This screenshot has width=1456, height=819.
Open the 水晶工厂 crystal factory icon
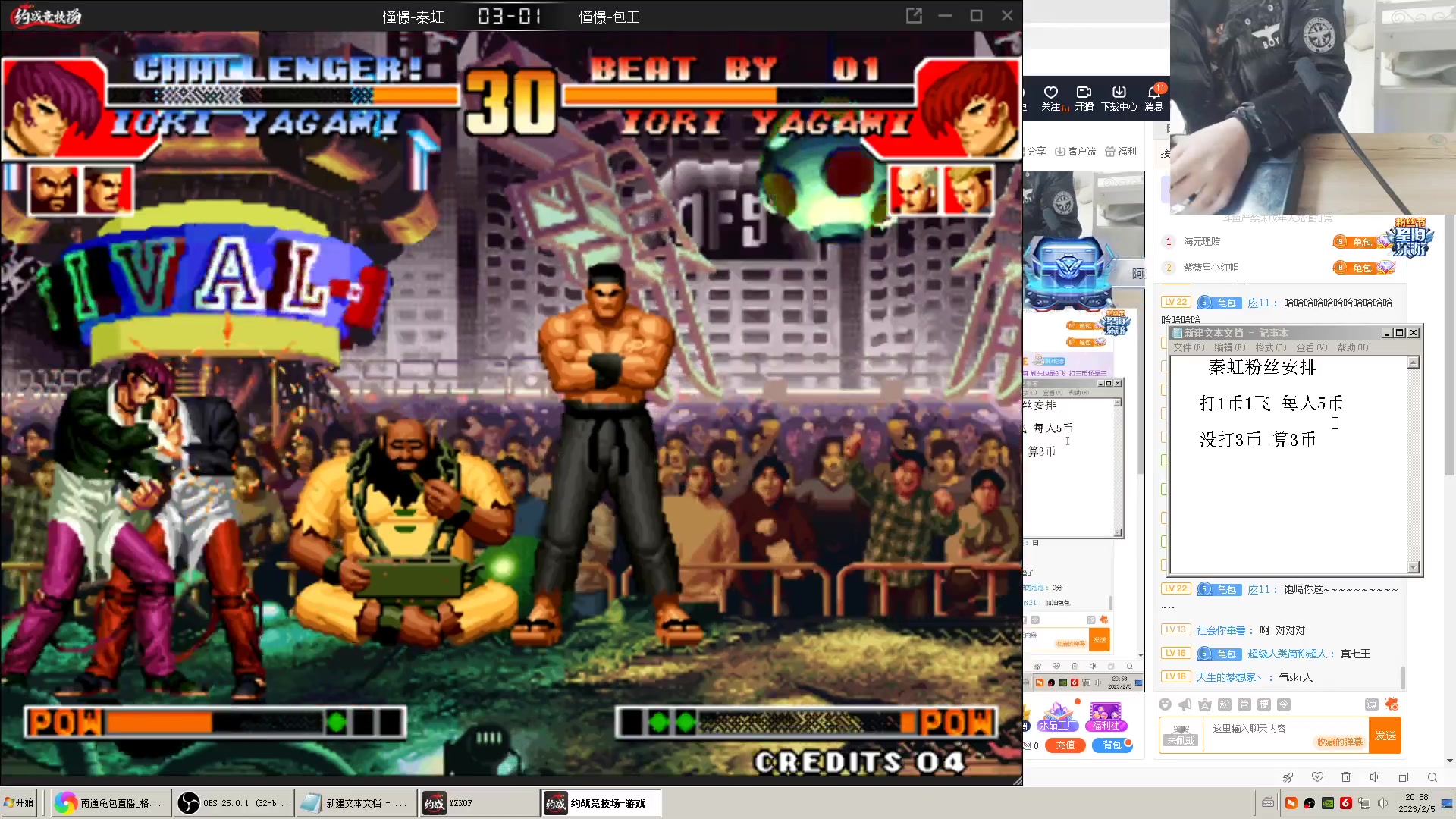pyautogui.click(x=1058, y=717)
